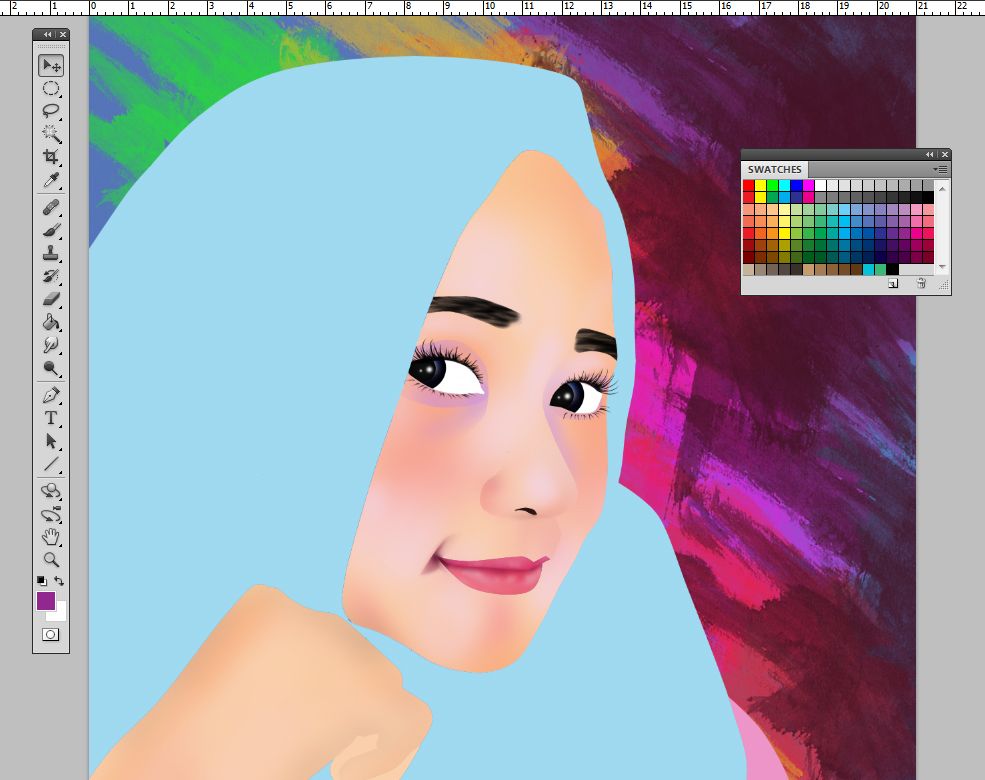Select the Crop tool
This screenshot has width=985, height=780.
[51, 156]
